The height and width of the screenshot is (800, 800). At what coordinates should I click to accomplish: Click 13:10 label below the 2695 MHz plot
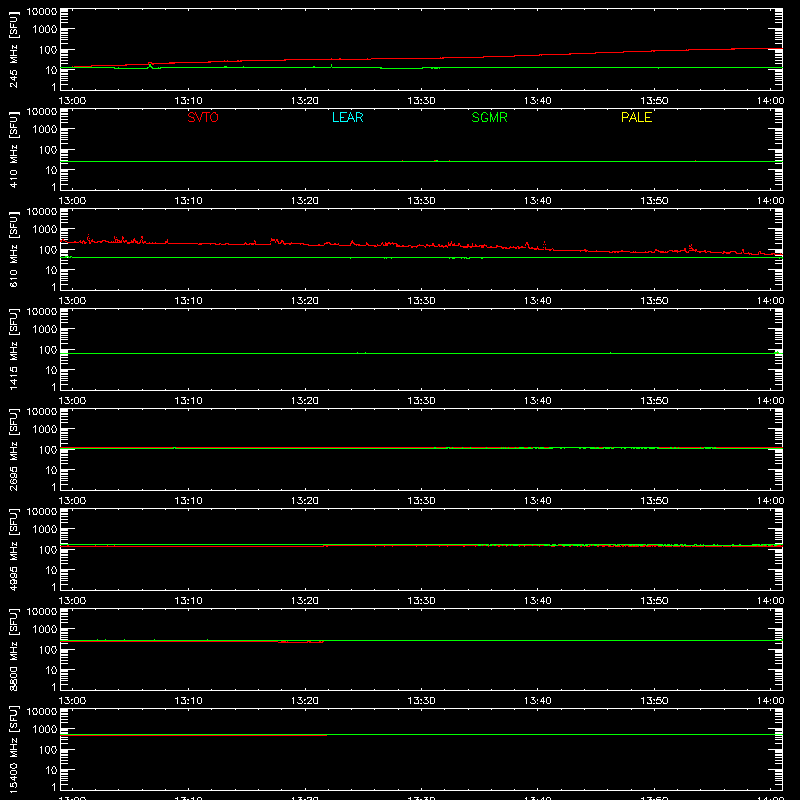click(x=189, y=501)
